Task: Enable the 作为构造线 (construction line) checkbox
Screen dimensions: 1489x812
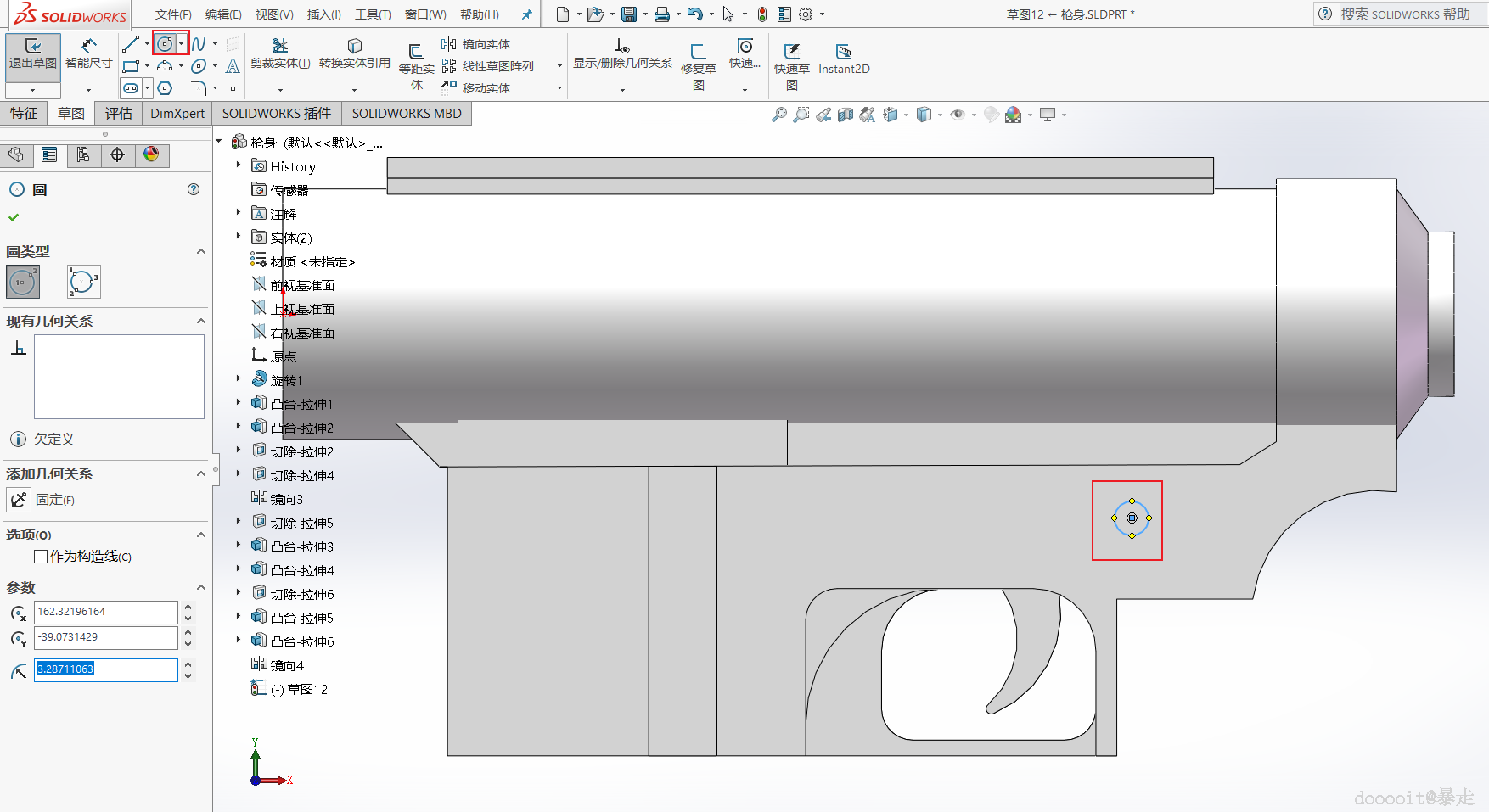Action: [x=41, y=557]
